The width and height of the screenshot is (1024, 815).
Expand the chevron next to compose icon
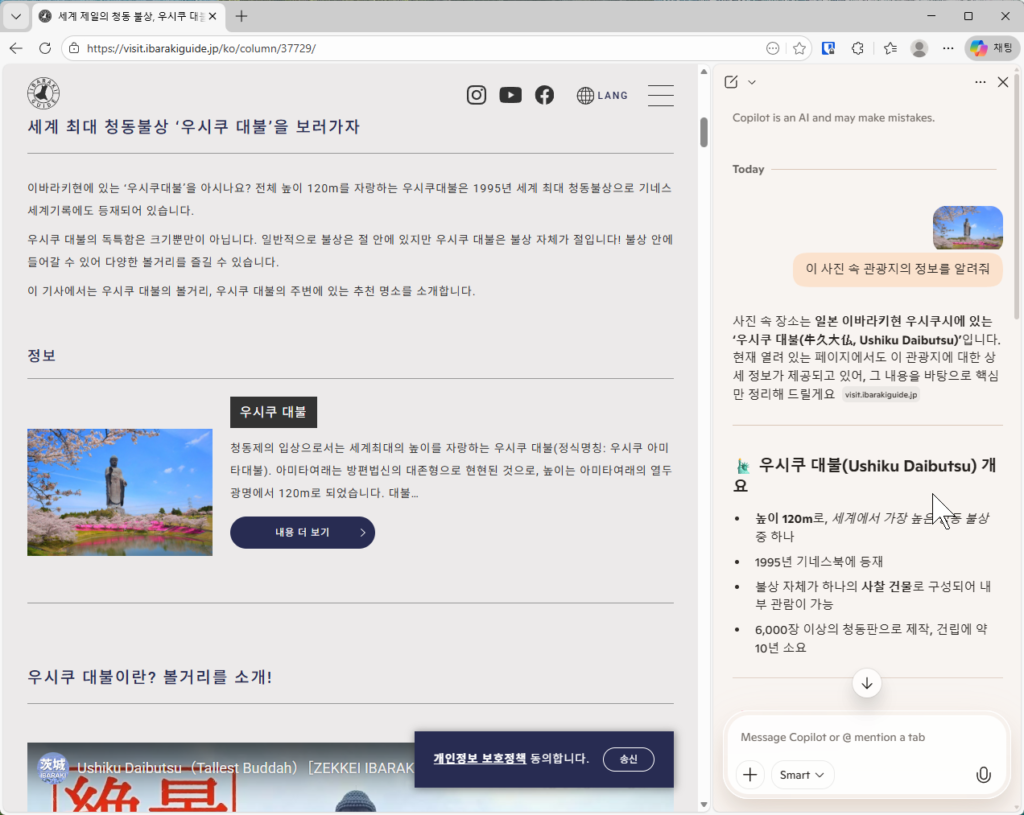[x=752, y=82]
